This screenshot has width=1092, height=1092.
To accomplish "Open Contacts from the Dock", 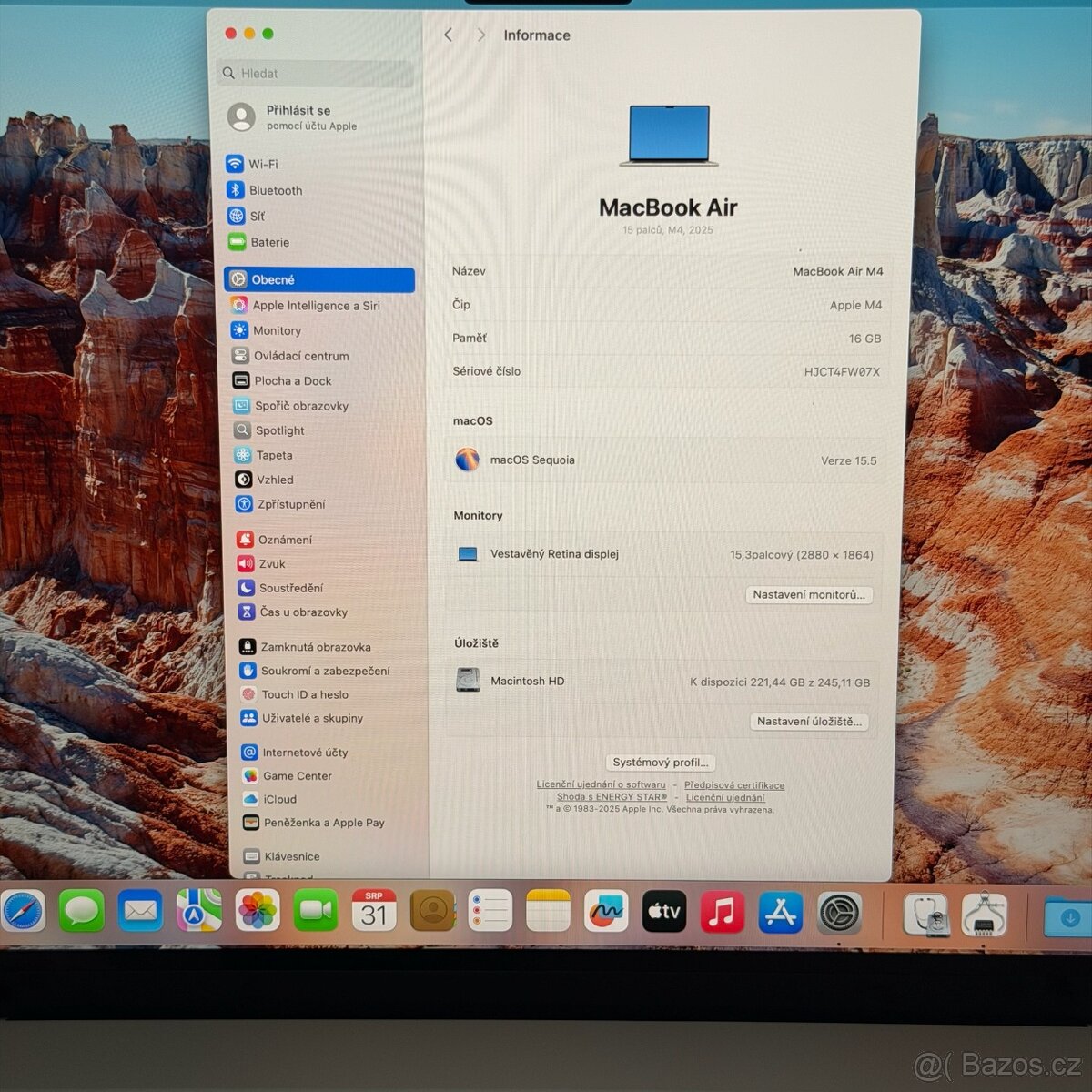I will click(432, 911).
